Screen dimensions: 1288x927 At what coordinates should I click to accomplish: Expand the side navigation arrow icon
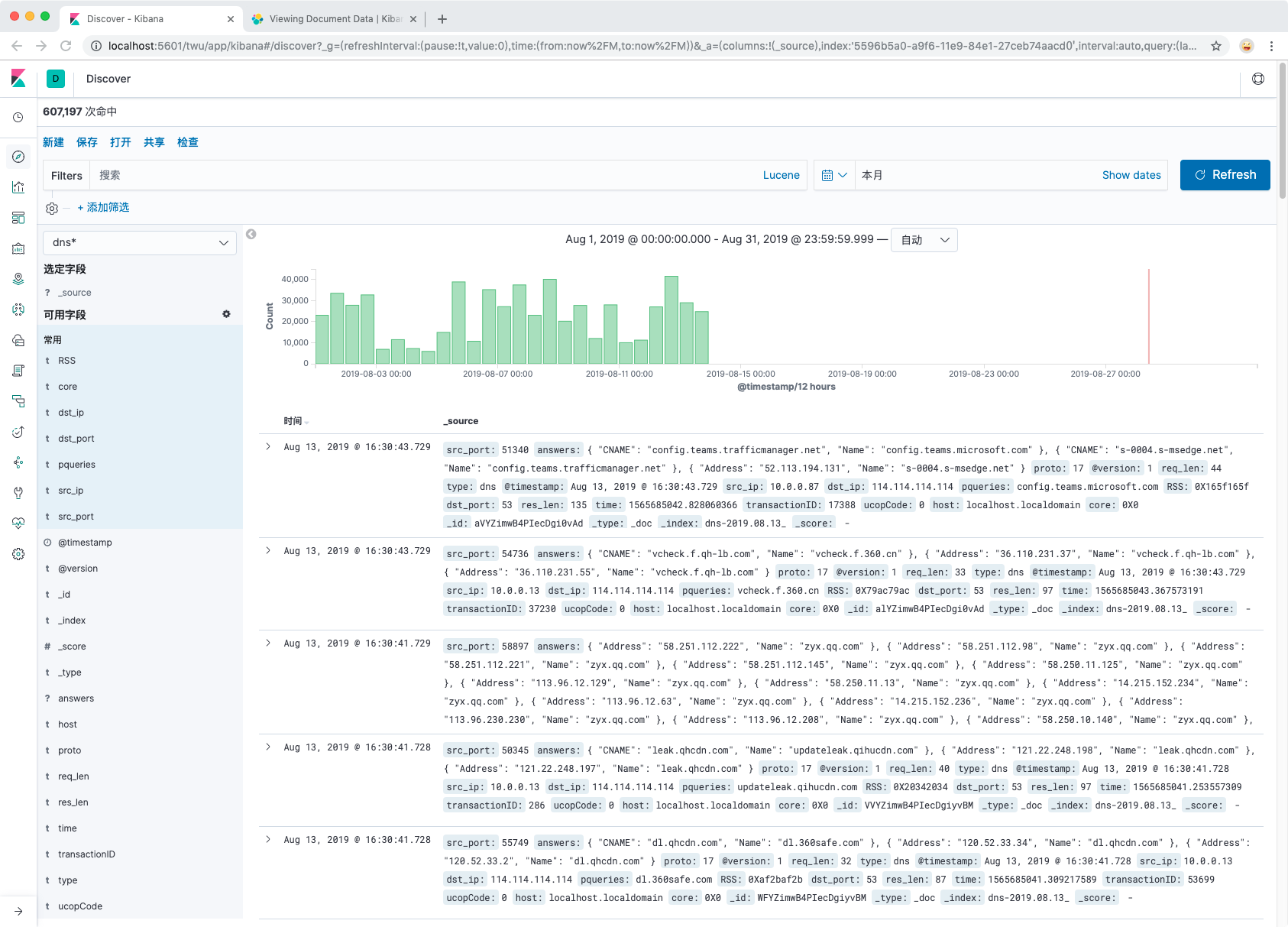click(18, 911)
